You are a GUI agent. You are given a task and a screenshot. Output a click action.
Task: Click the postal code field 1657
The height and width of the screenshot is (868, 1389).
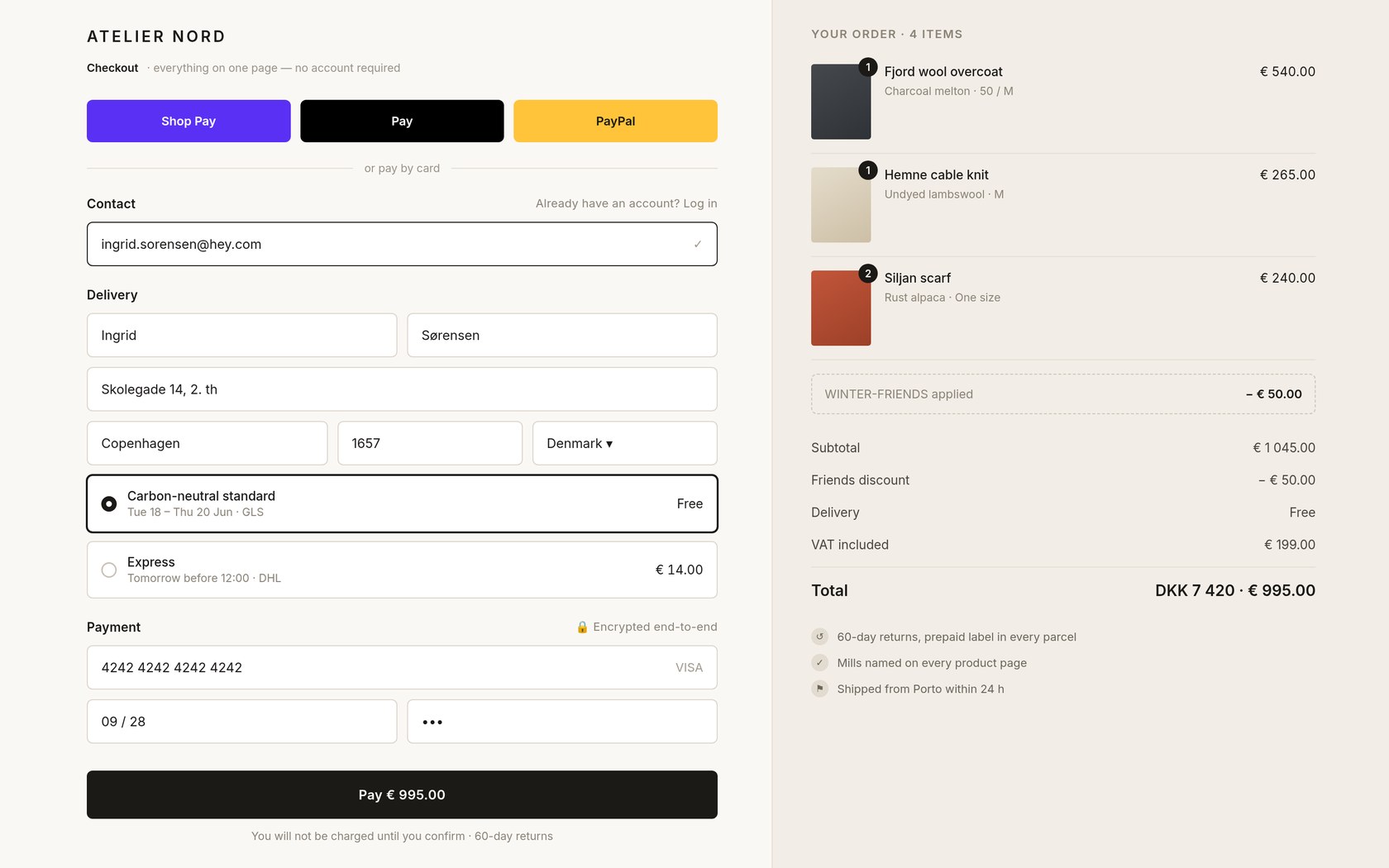point(430,443)
